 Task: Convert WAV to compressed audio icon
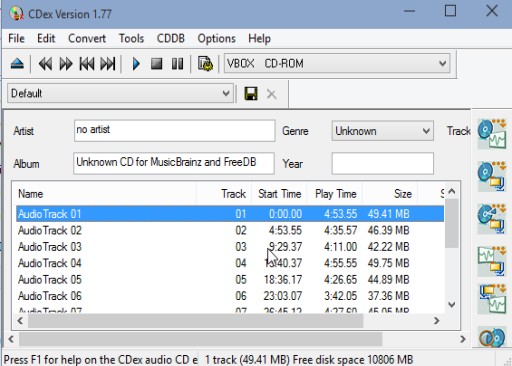point(492,261)
